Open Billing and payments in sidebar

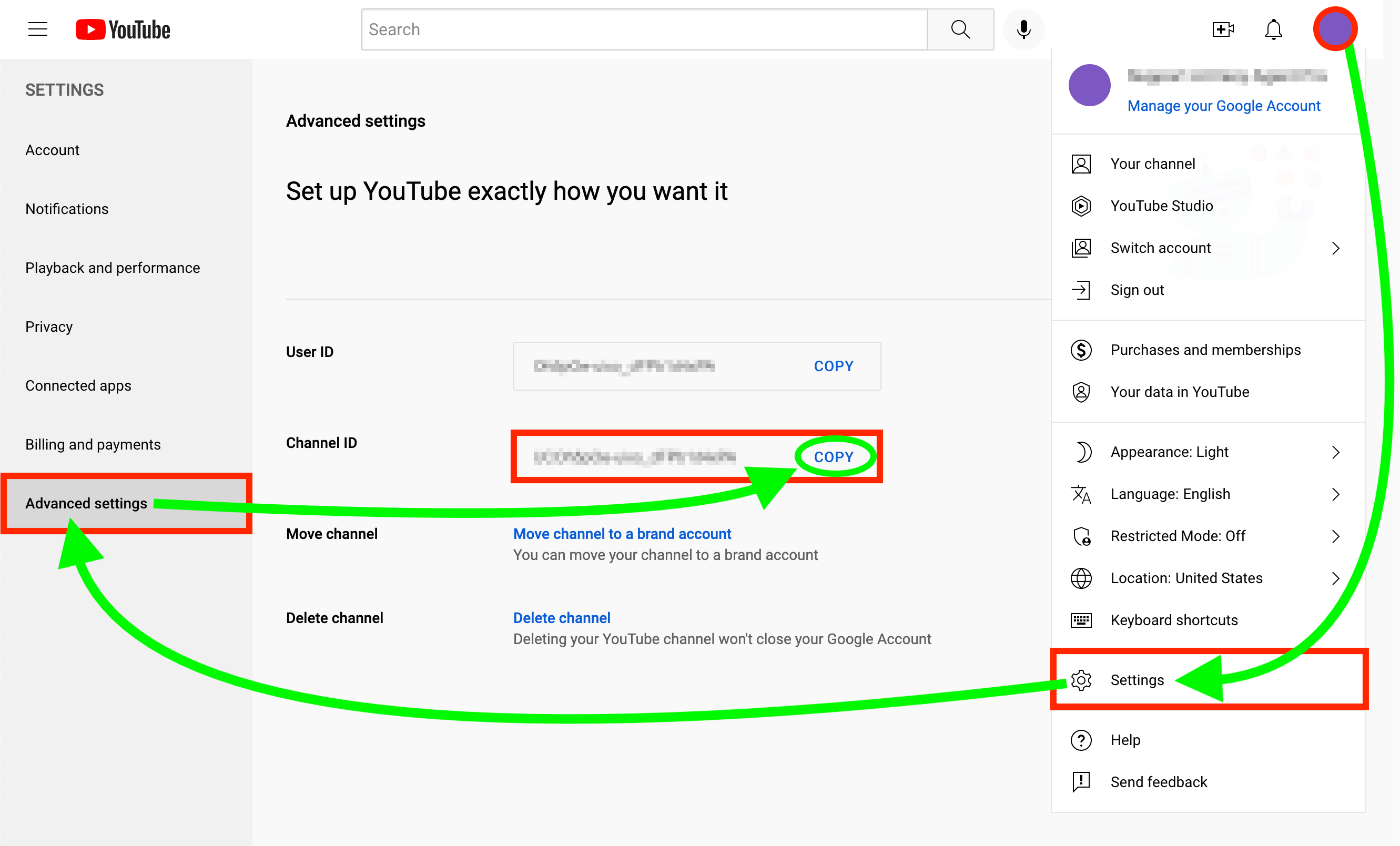coord(126,445)
